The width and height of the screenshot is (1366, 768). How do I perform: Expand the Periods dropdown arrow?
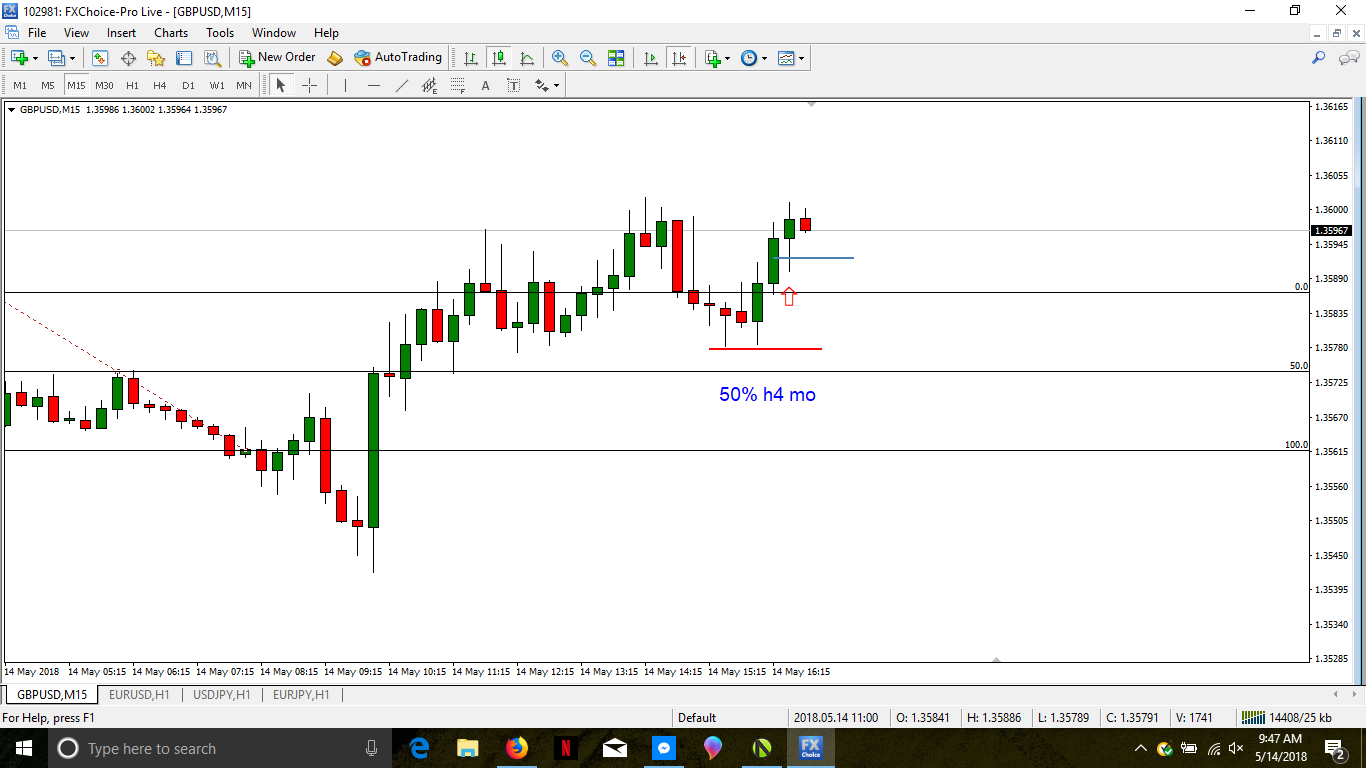764,58
